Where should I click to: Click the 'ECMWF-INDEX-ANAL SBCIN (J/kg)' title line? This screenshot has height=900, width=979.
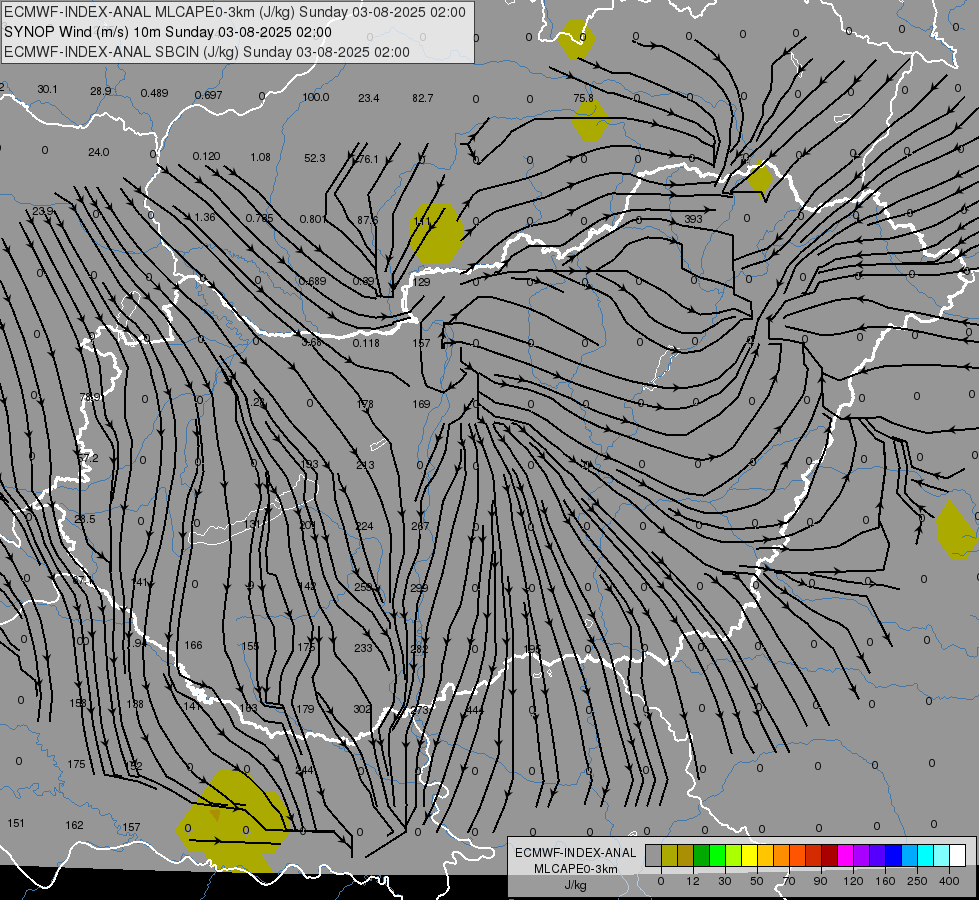pyautogui.click(x=122, y=52)
